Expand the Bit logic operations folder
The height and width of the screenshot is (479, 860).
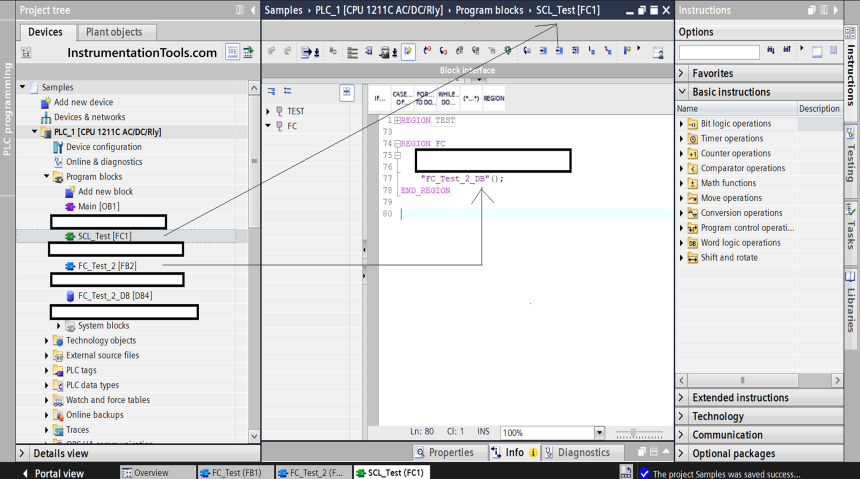pos(682,123)
